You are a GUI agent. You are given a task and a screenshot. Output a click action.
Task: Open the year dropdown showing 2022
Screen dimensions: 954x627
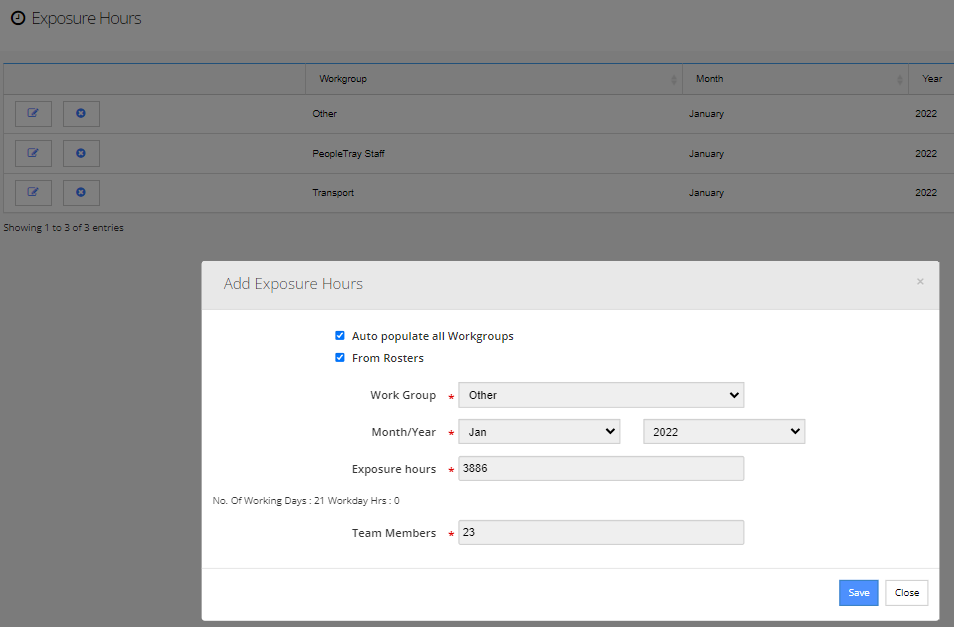[724, 432]
